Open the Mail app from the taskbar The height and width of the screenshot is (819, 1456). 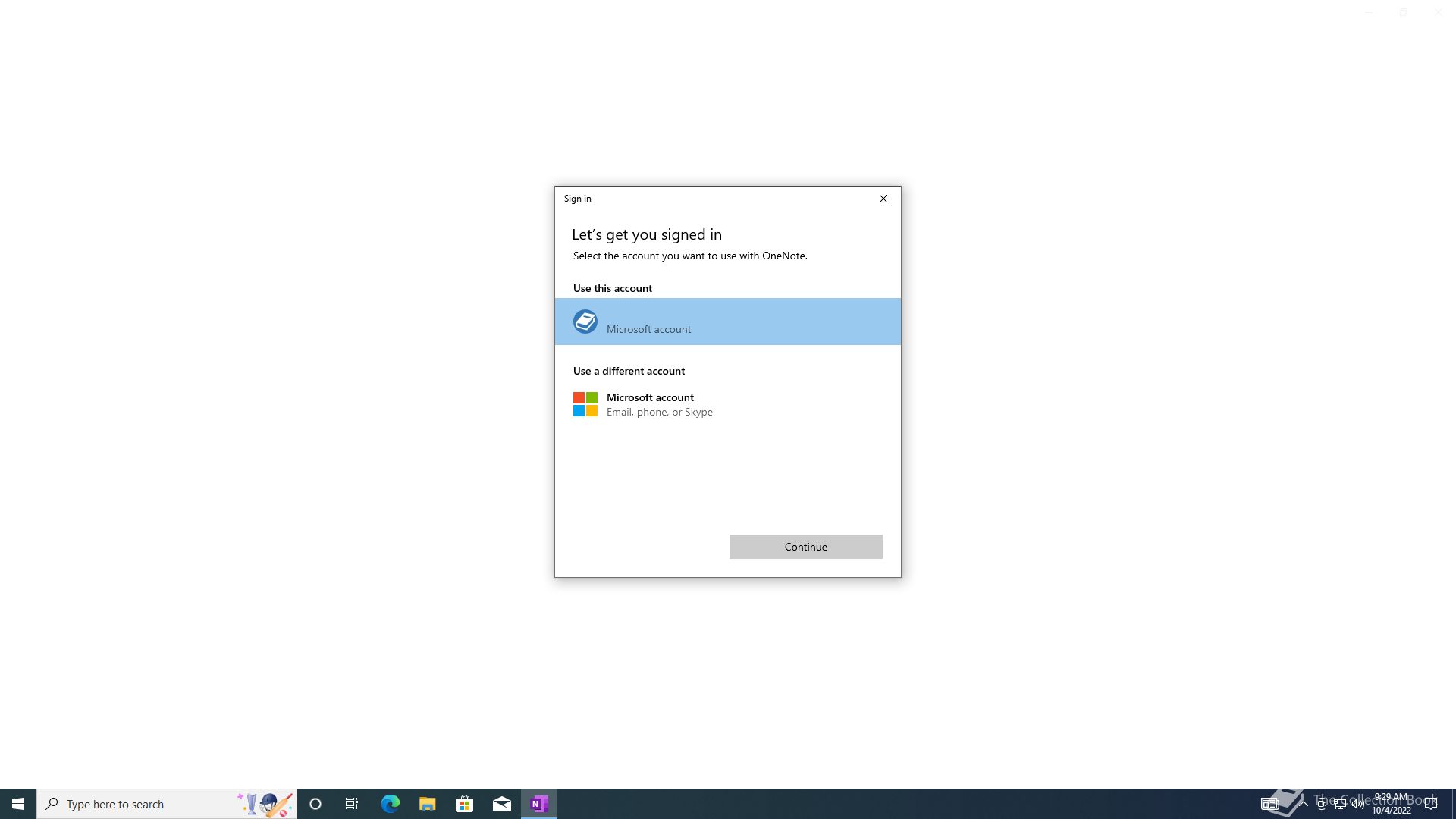[501, 804]
